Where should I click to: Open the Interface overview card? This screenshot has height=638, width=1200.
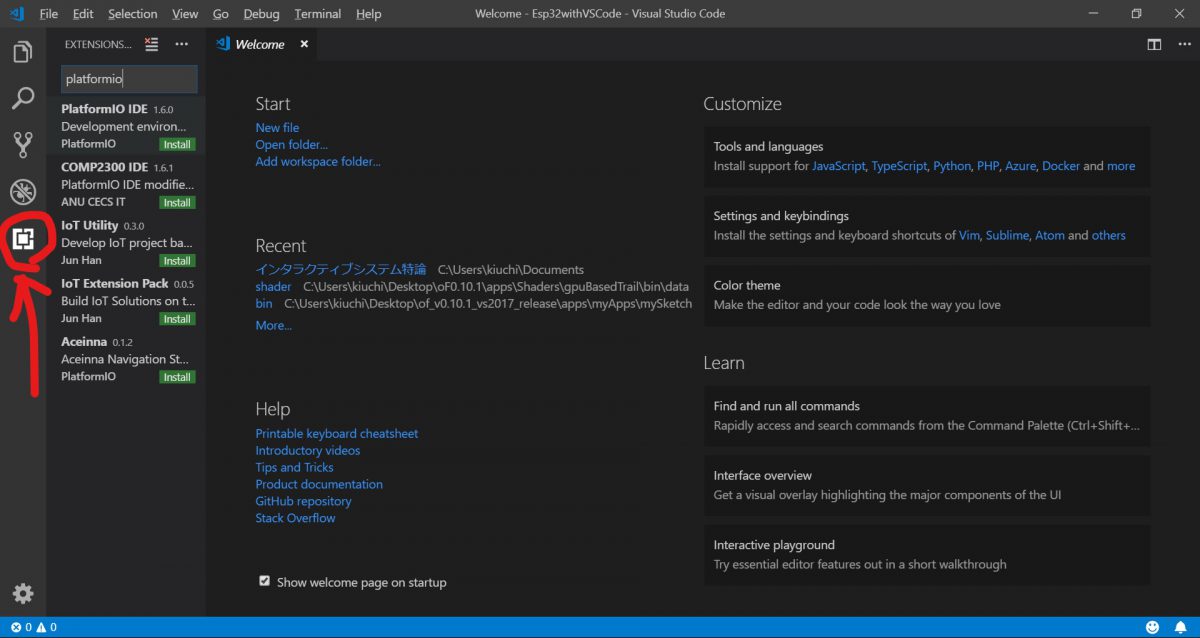(x=927, y=485)
